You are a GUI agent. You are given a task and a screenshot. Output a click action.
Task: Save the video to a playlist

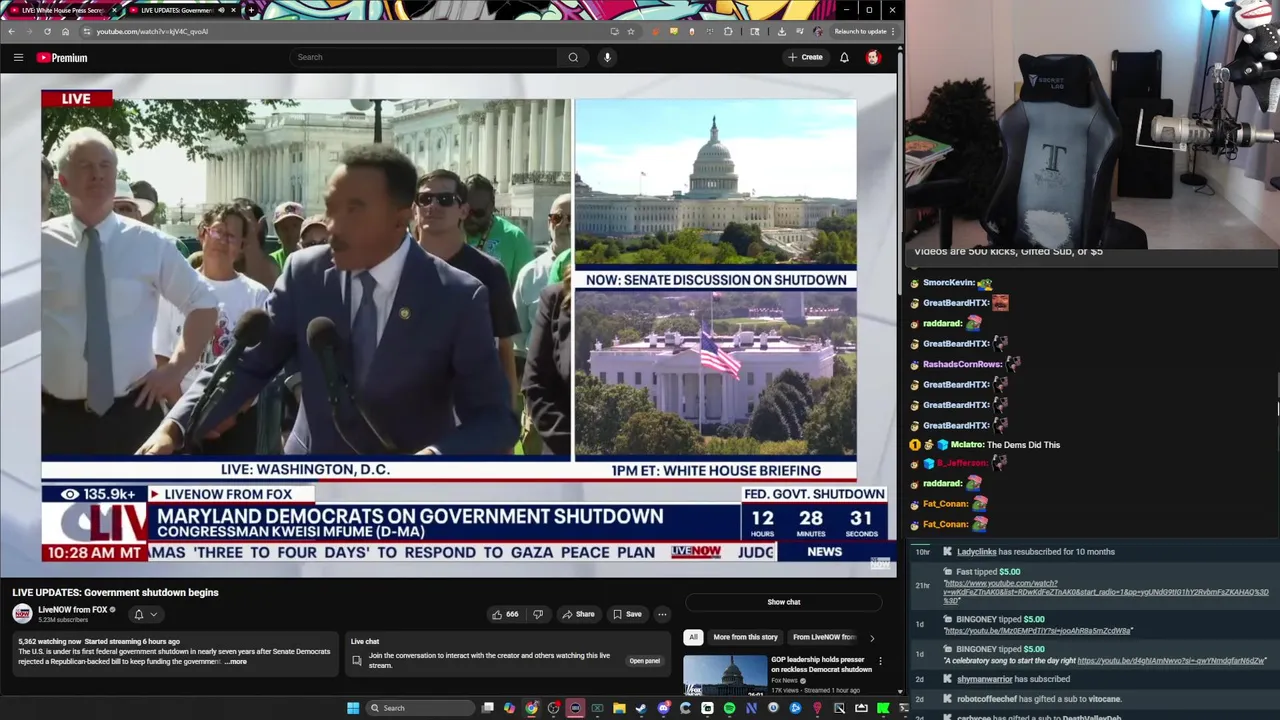tap(627, 614)
